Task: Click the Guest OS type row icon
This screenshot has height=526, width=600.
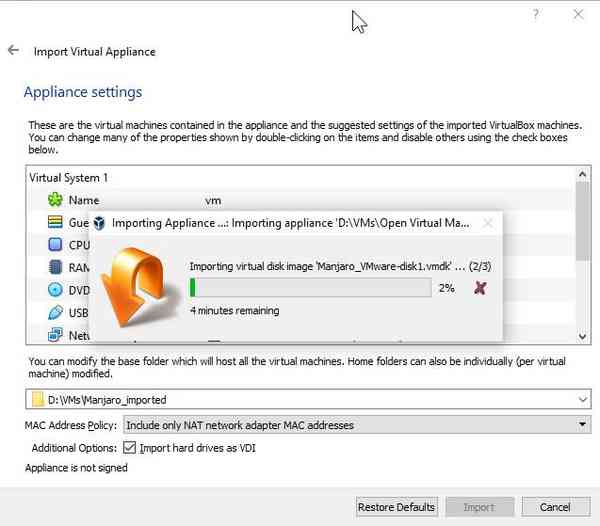Action: coord(55,222)
